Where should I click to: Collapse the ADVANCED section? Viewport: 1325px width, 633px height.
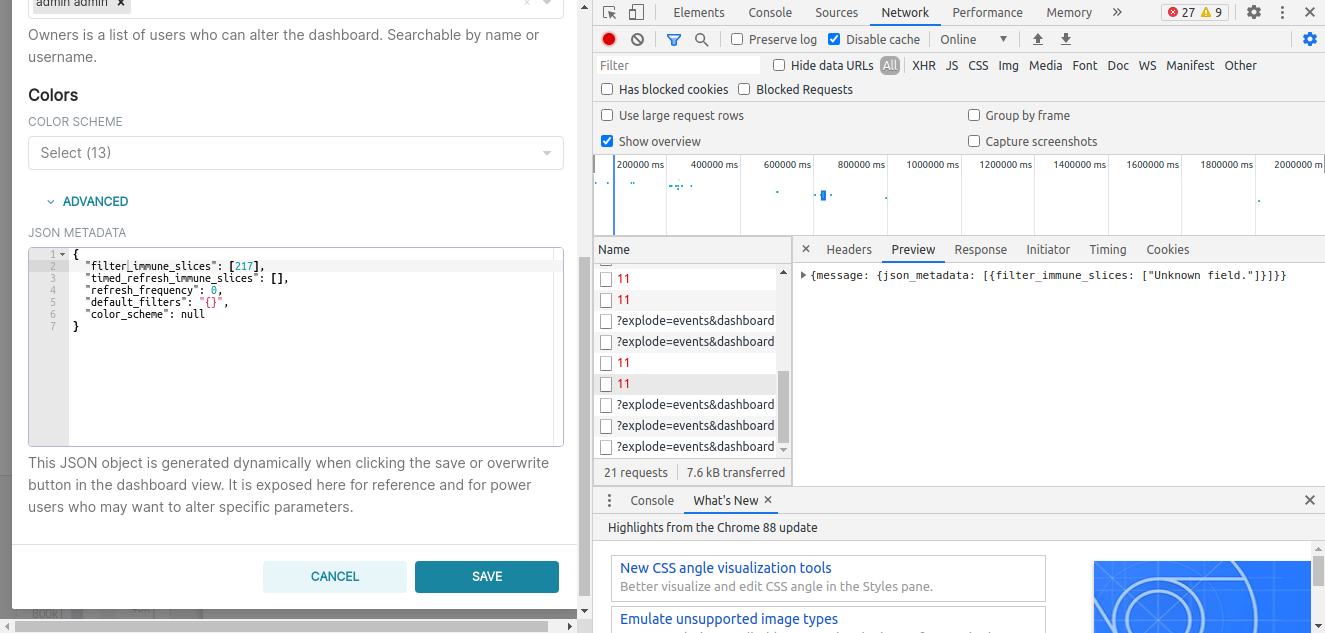88,201
